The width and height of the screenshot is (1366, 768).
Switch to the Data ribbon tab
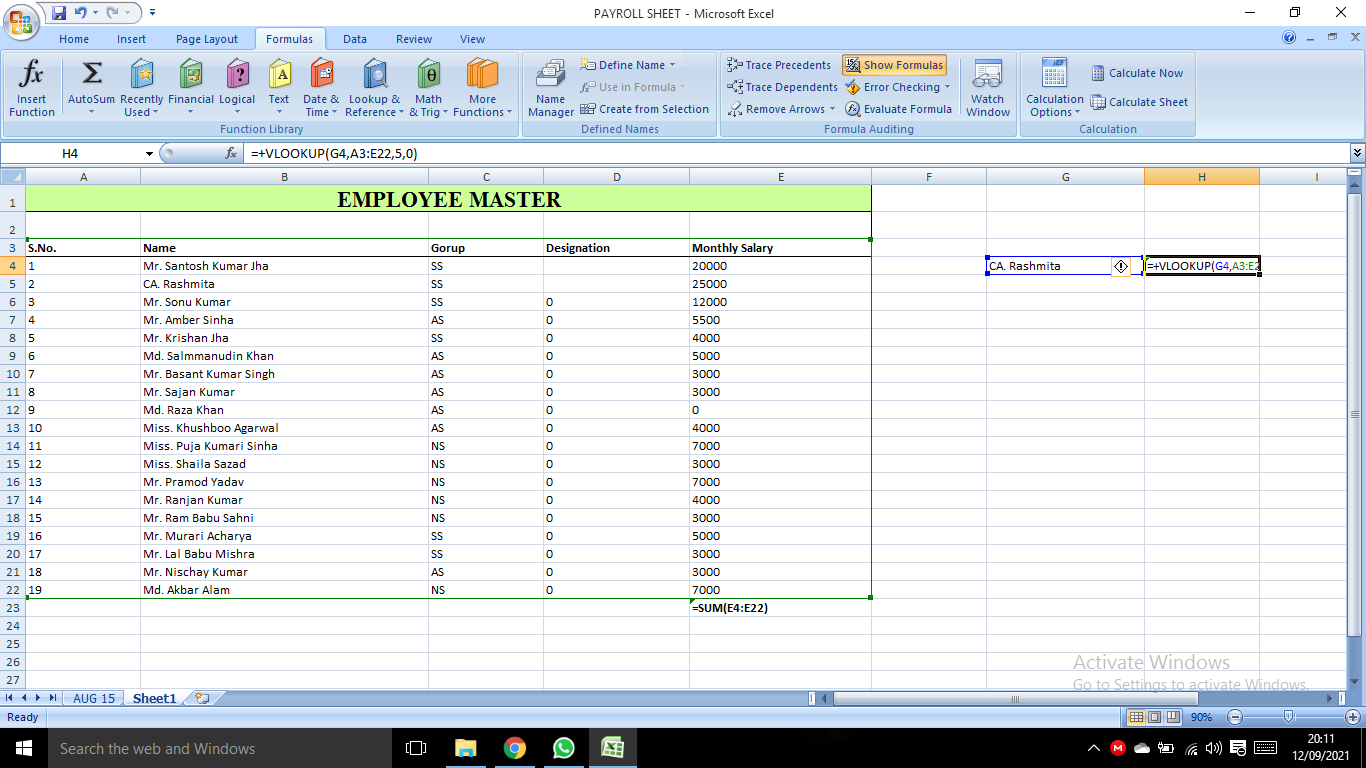point(355,39)
